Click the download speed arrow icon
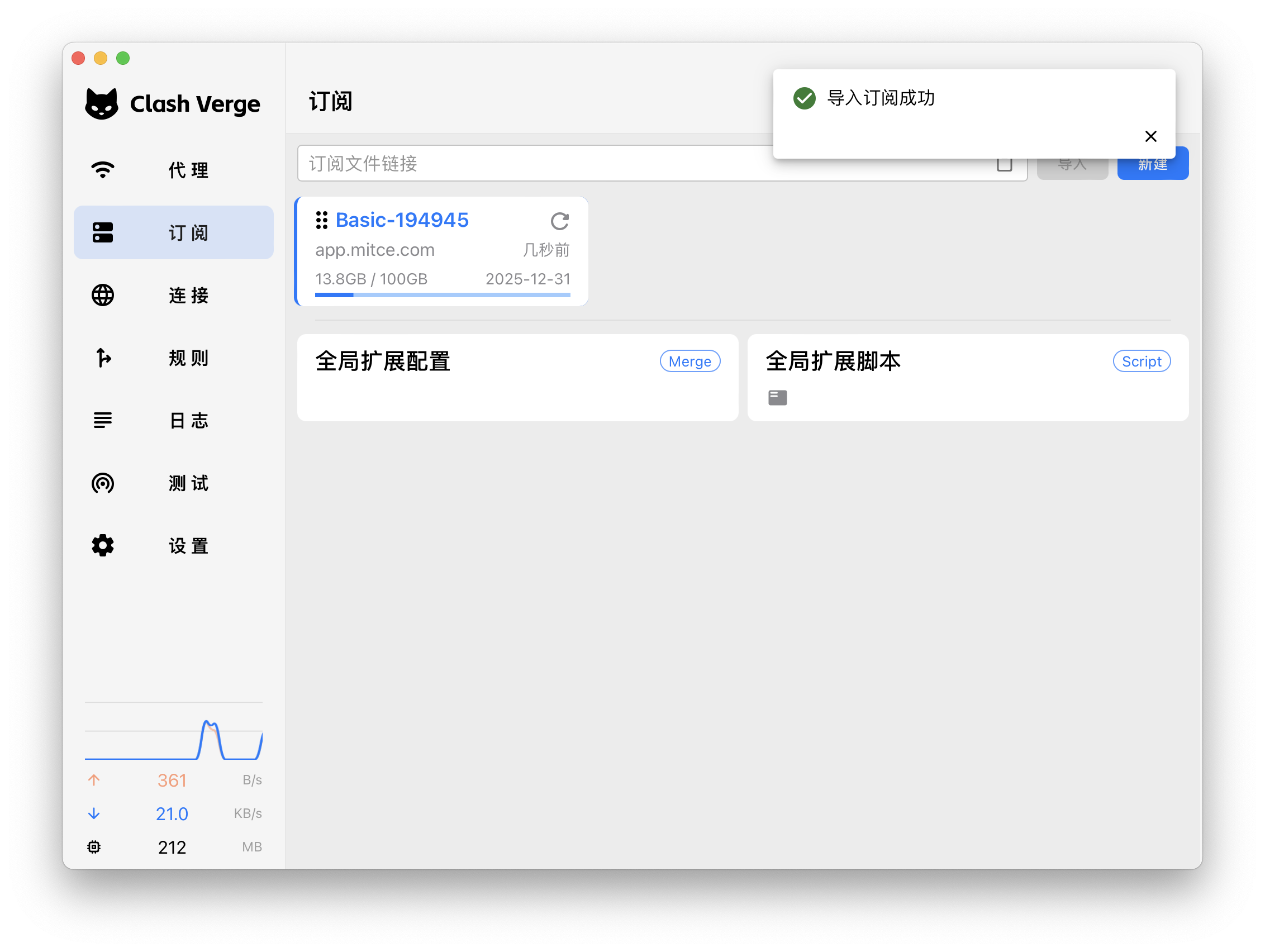This screenshot has width=1265, height=952. click(x=94, y=813)
